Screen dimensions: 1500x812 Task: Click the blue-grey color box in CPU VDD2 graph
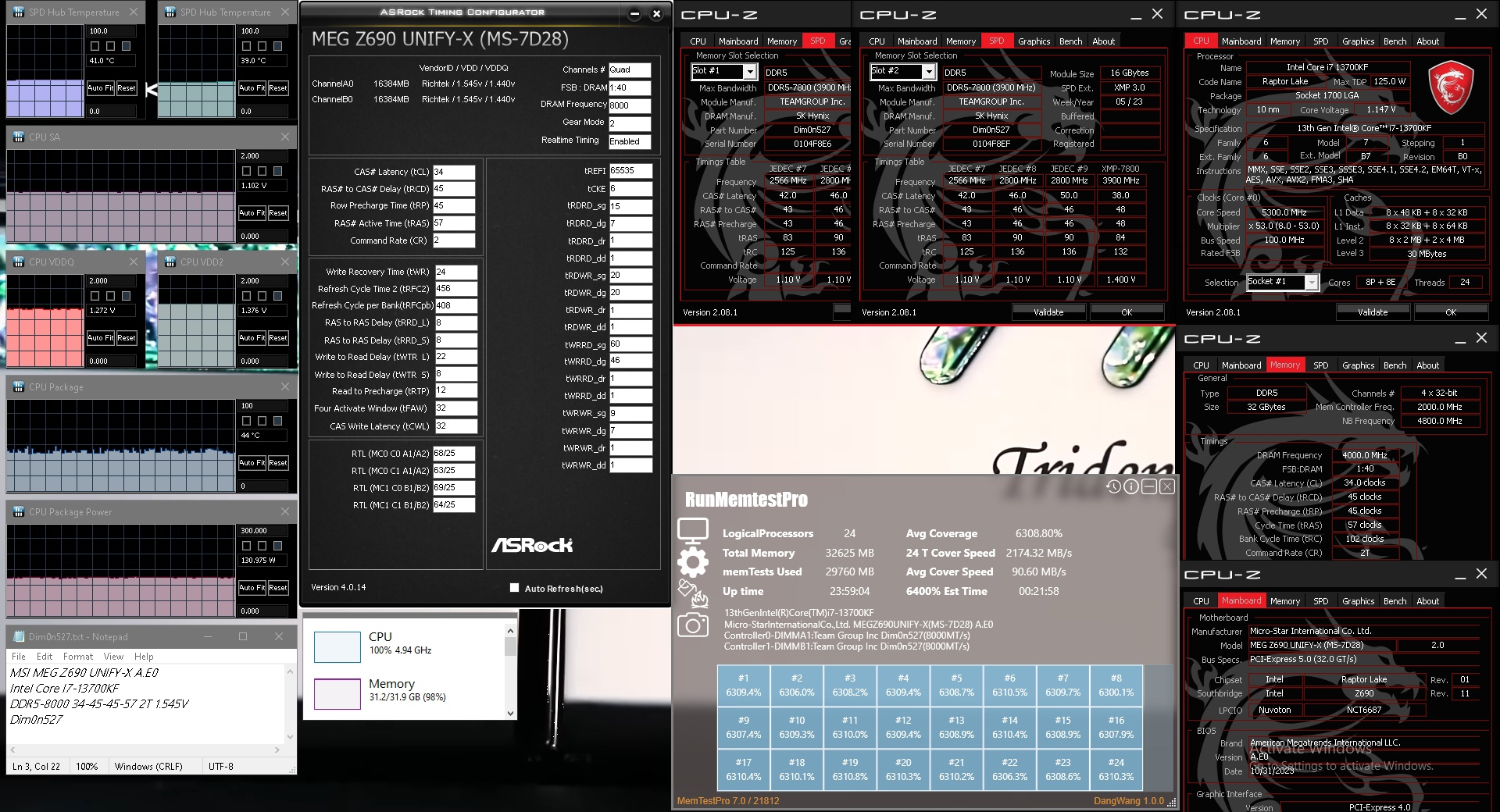click(x=277, y=296)
